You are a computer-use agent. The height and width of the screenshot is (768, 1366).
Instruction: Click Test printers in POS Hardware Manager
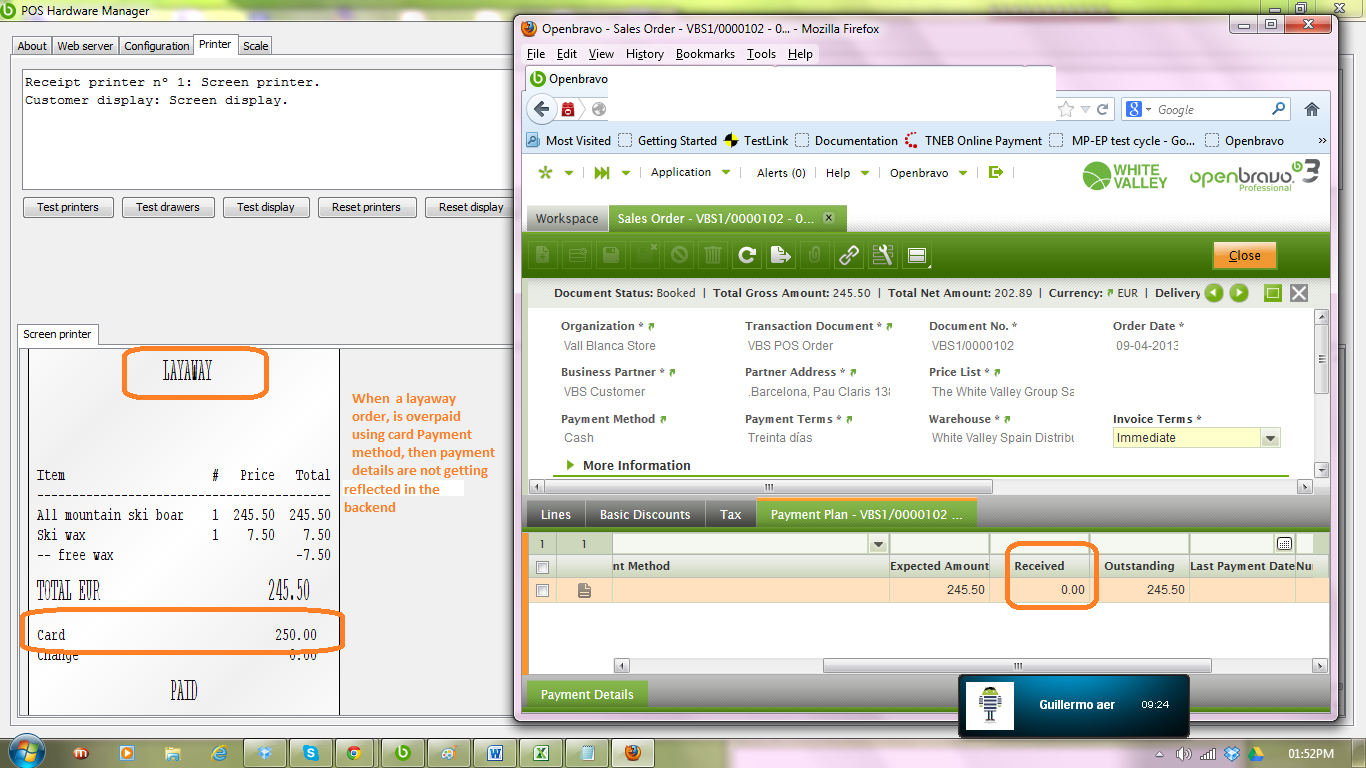[x=68, y=207]
